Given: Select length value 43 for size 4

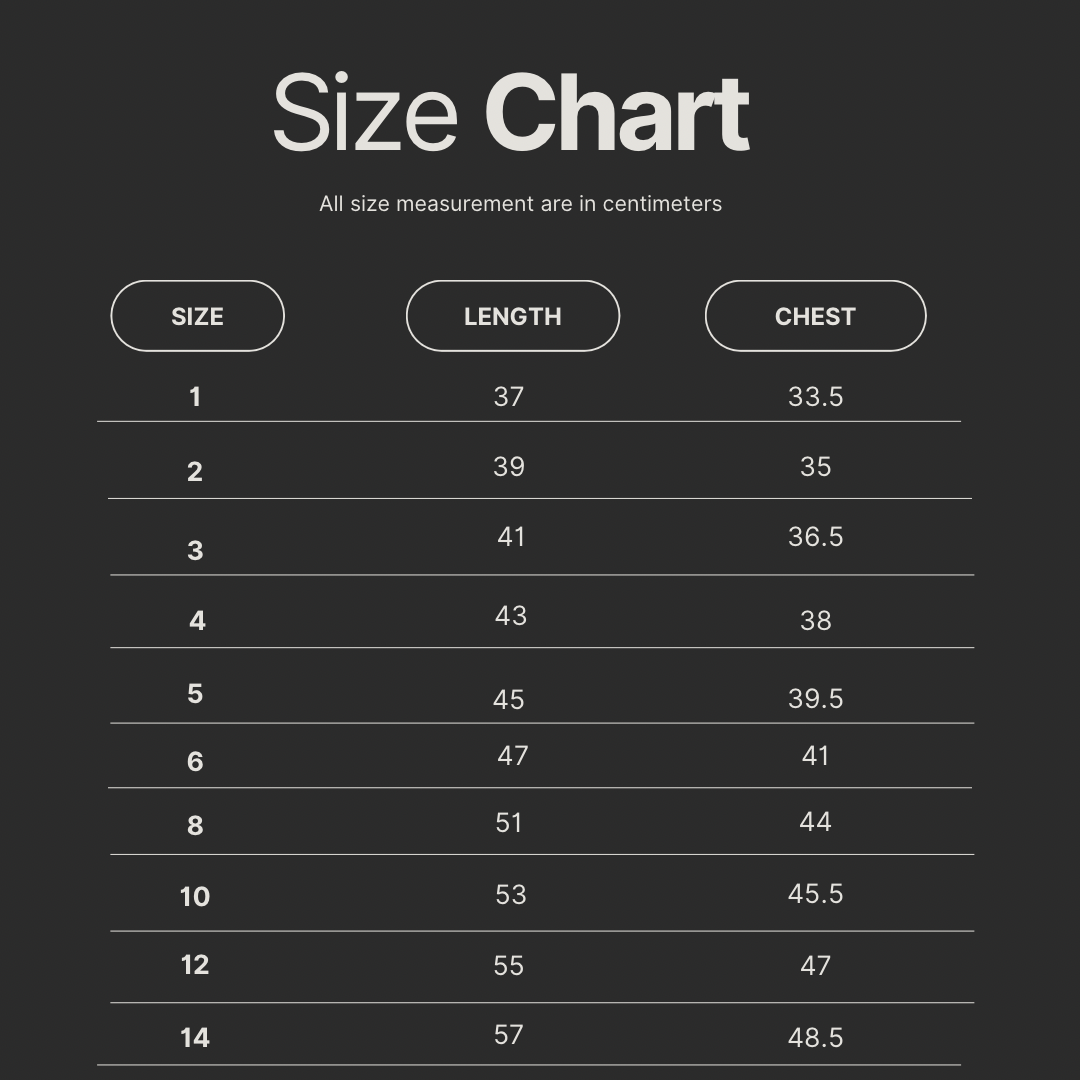Looking at the screenshot, I should (x=510, y=616).
